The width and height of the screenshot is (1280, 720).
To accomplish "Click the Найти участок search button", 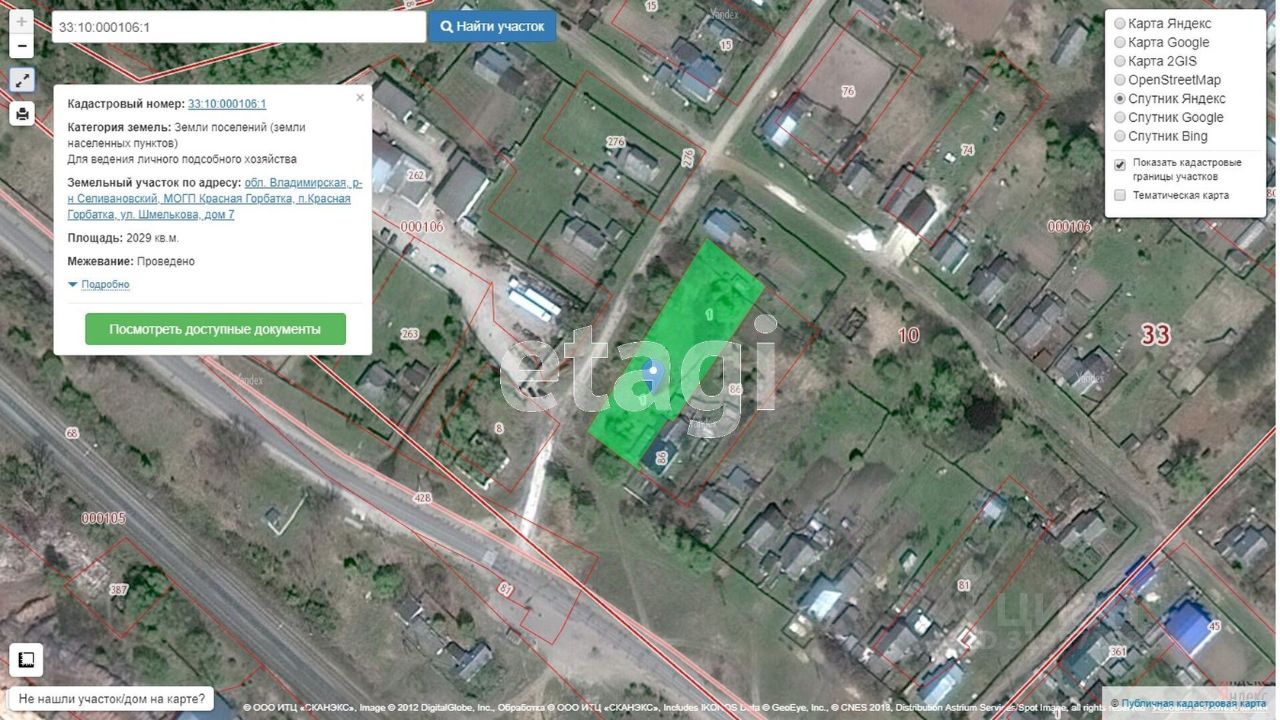I will pyautogui.click(x=492, y=27).
